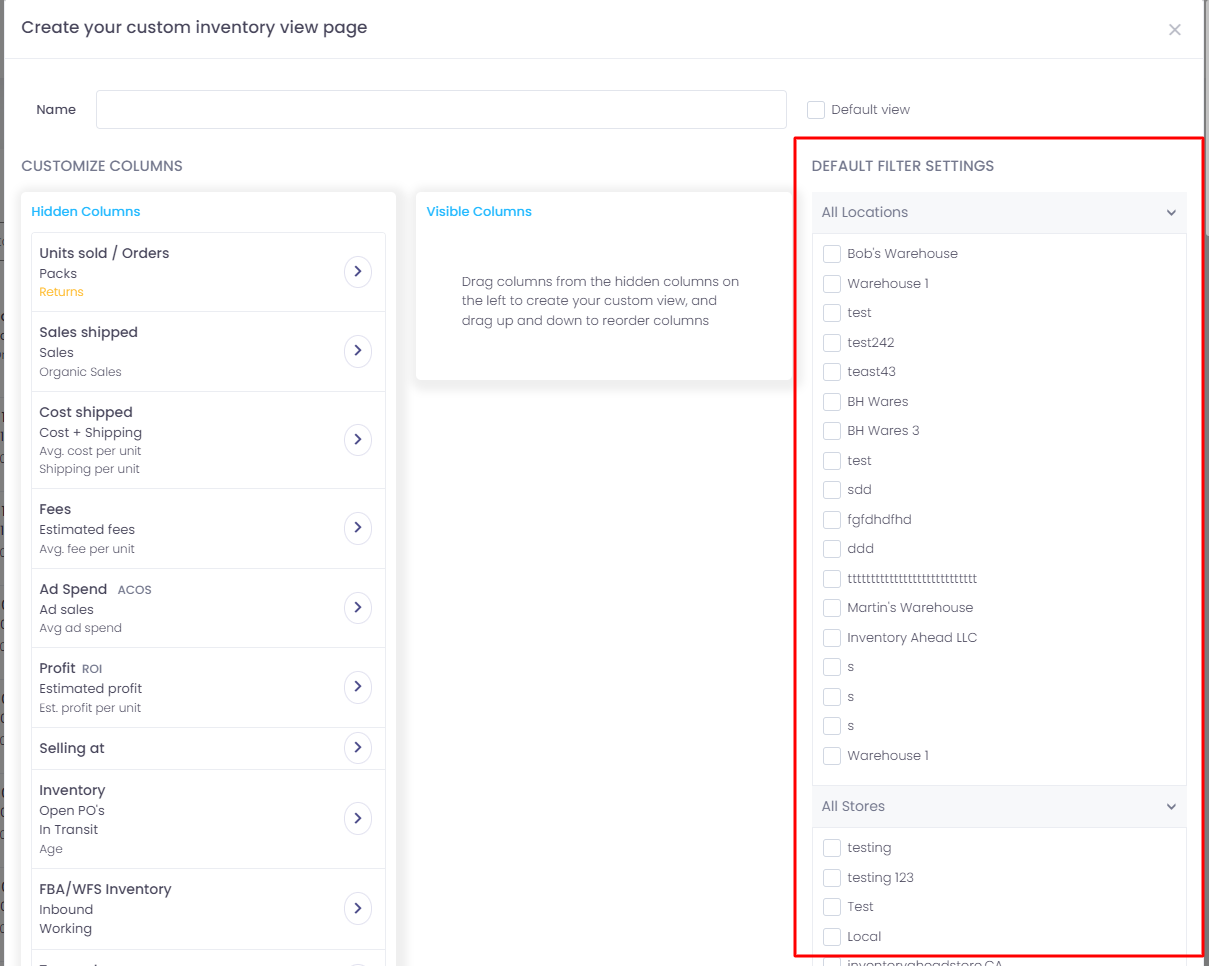Click the arrow icon beside Ad Spend
The height and width of the screenshot is (966, 1209).
358,607
